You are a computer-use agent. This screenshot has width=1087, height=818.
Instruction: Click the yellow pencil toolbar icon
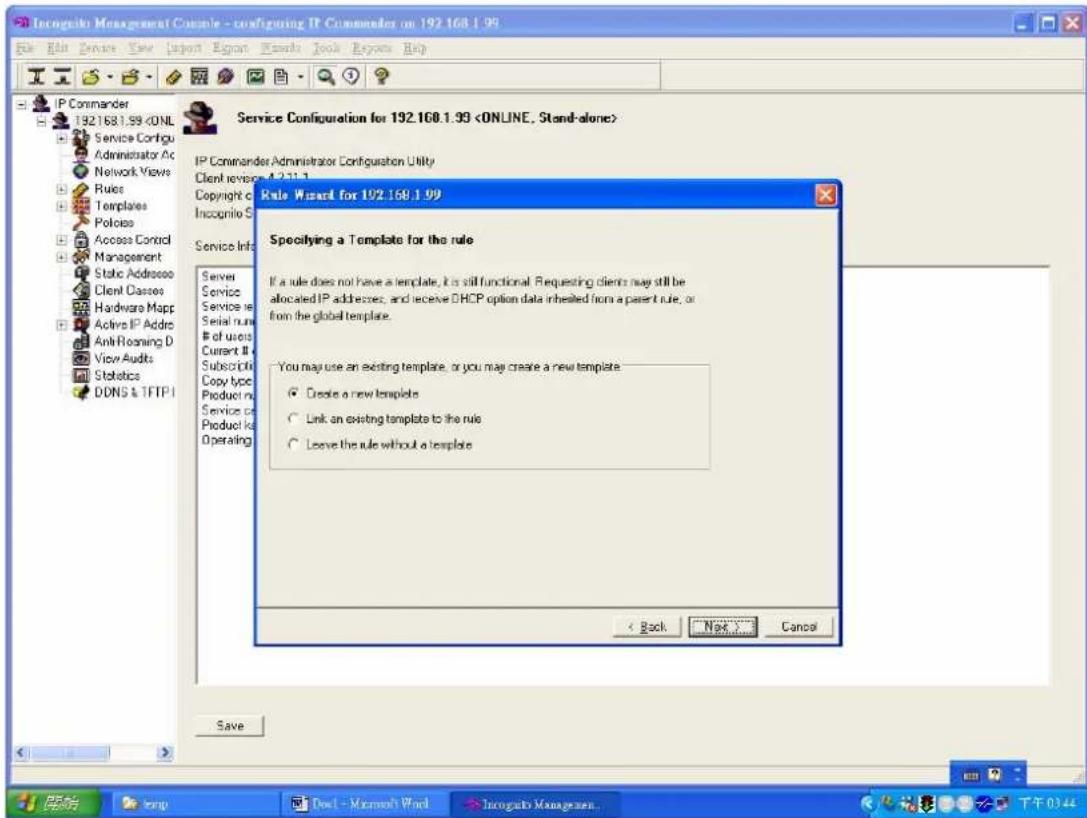173,77
